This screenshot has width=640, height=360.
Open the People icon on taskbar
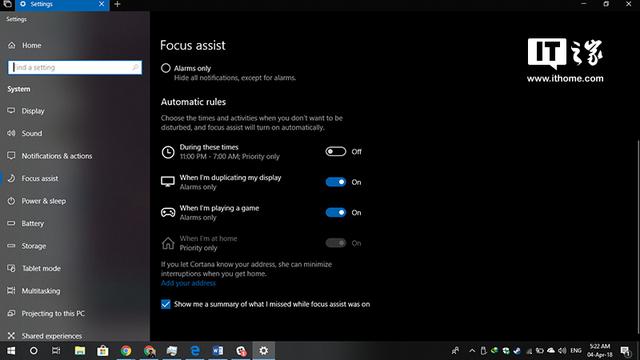coord(455,351)
